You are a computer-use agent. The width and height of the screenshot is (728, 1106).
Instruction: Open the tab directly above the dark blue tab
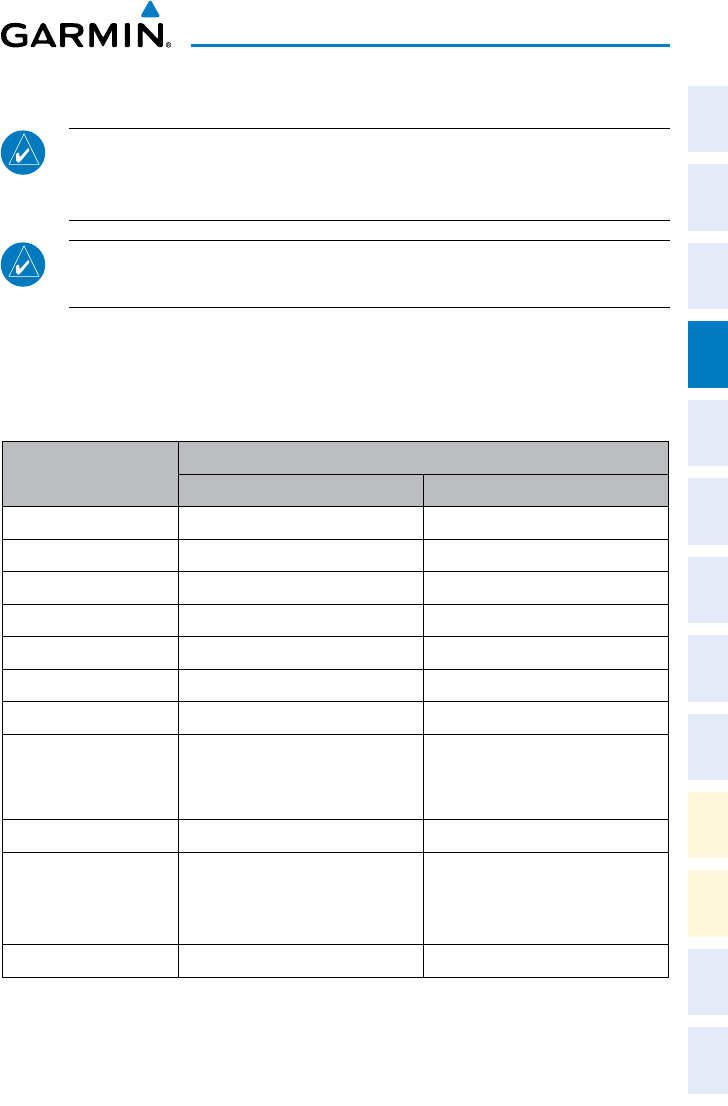click(708, 276)
